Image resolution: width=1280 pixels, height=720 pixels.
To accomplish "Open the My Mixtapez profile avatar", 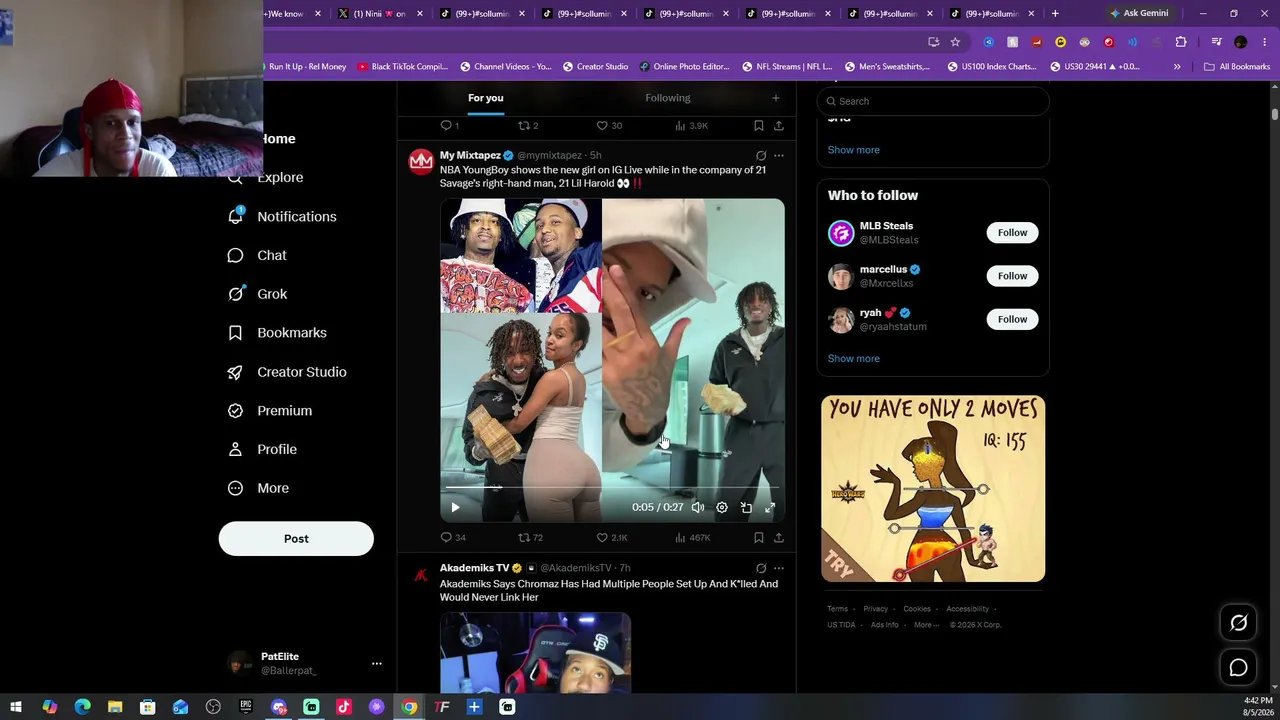I will click(x=421, y=162).
